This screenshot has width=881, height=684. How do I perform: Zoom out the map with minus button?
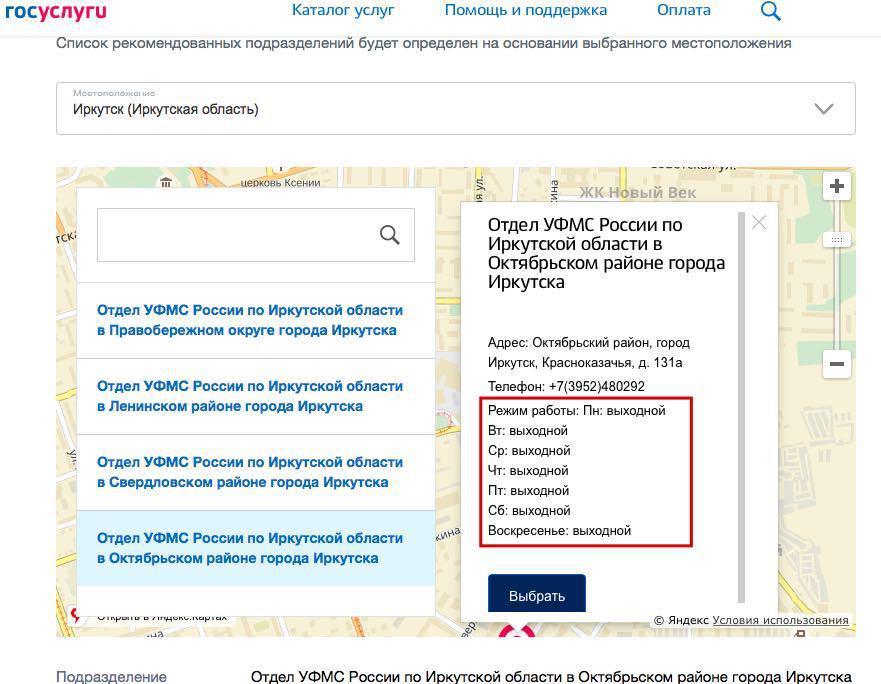pos(837,364)
